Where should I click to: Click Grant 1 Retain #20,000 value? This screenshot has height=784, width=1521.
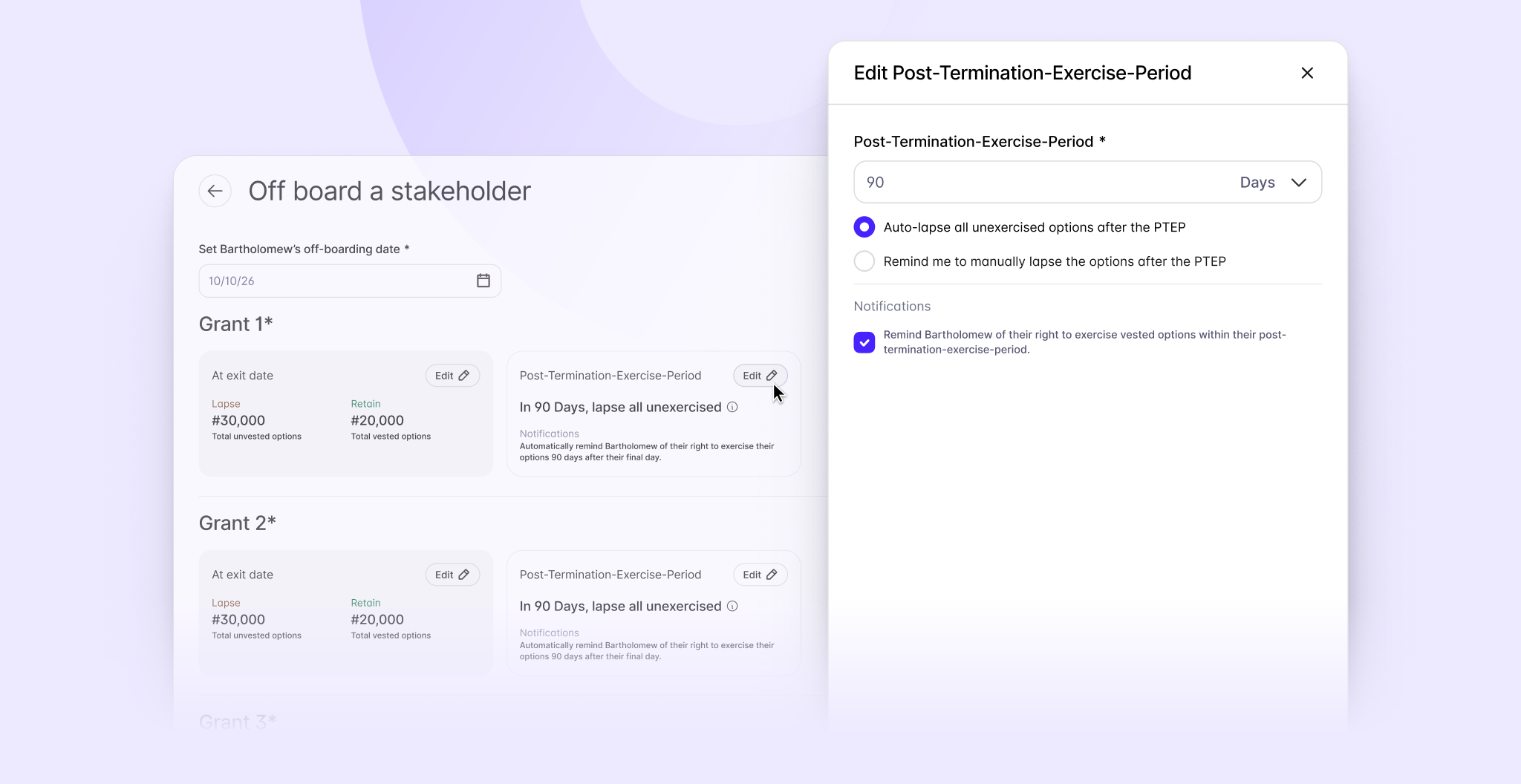[x=377, y=420]
